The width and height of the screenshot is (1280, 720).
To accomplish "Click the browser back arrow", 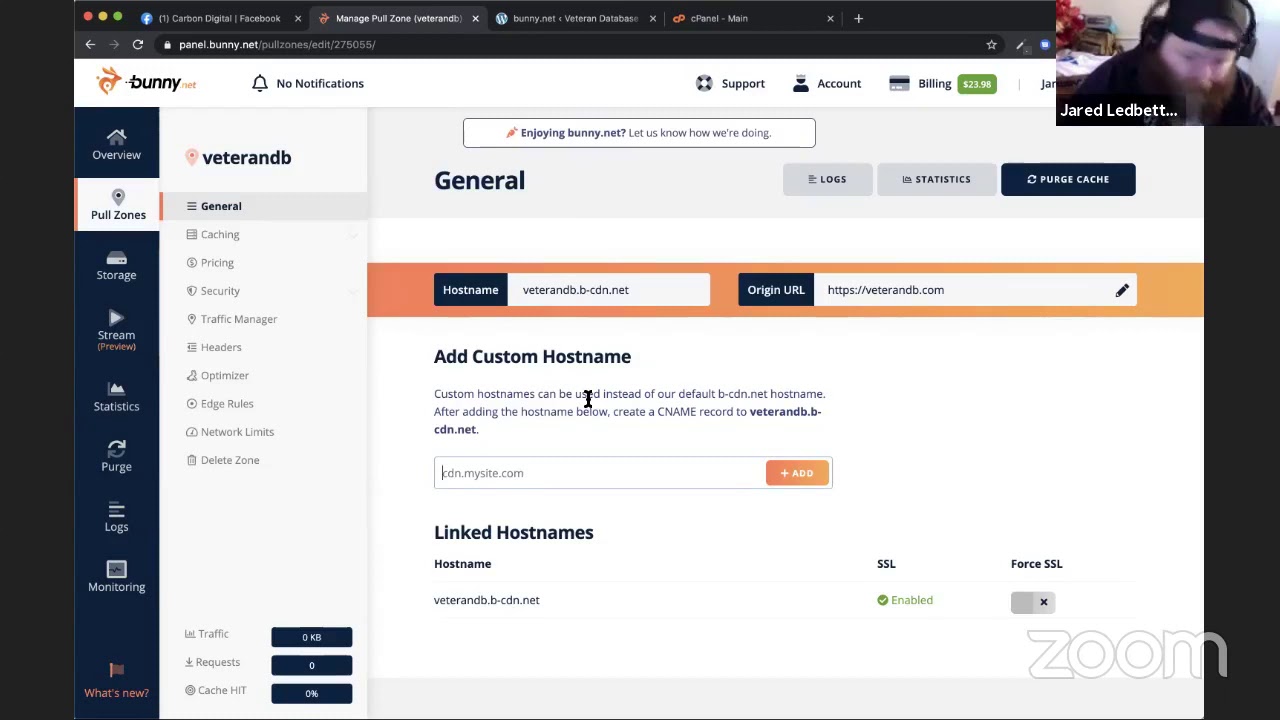I will 90,44.
